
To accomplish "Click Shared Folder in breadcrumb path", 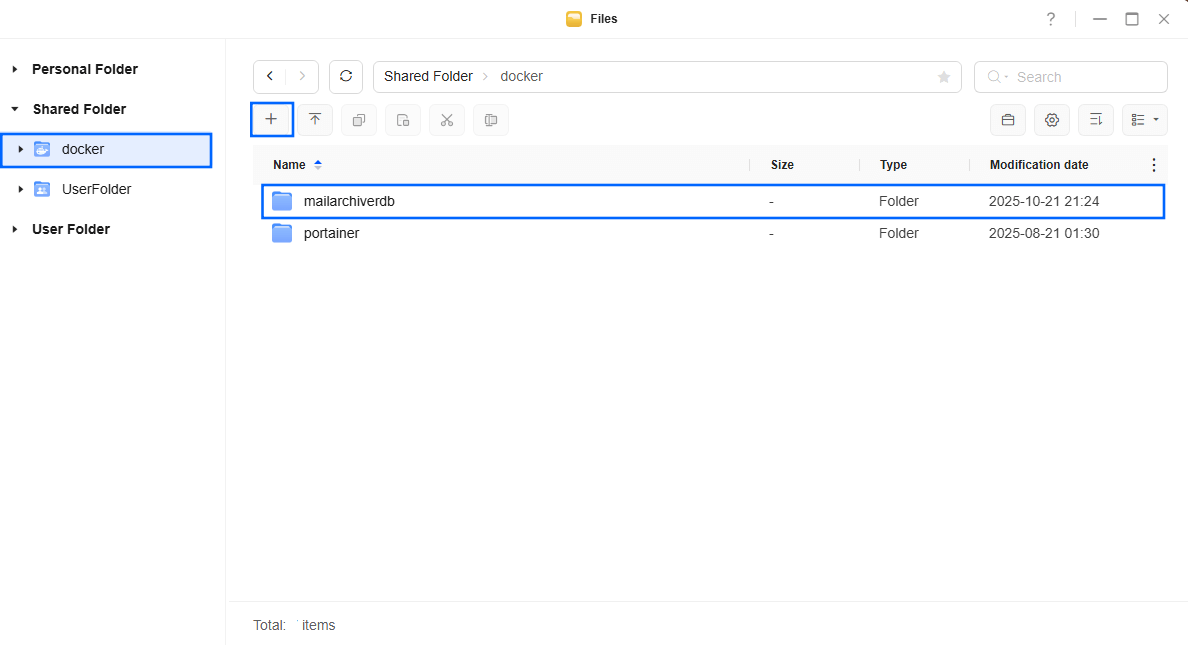I will coord(428,77).
